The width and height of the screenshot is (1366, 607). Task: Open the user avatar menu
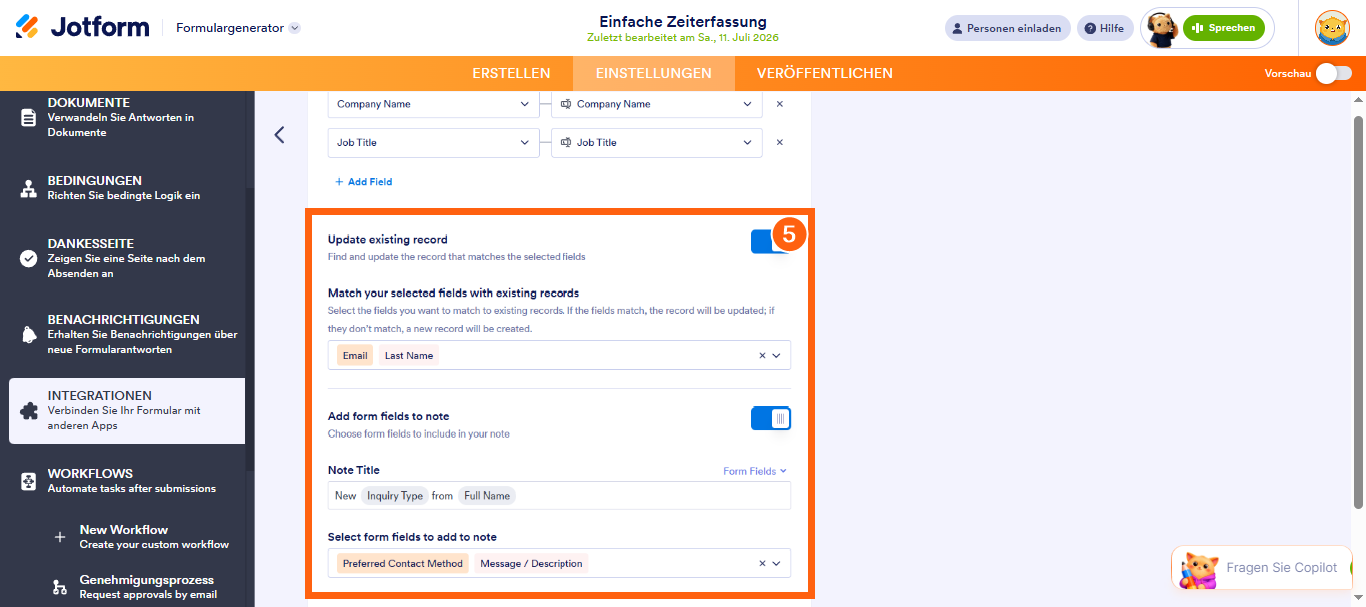pyautogui.click(x=1332, y=28)
